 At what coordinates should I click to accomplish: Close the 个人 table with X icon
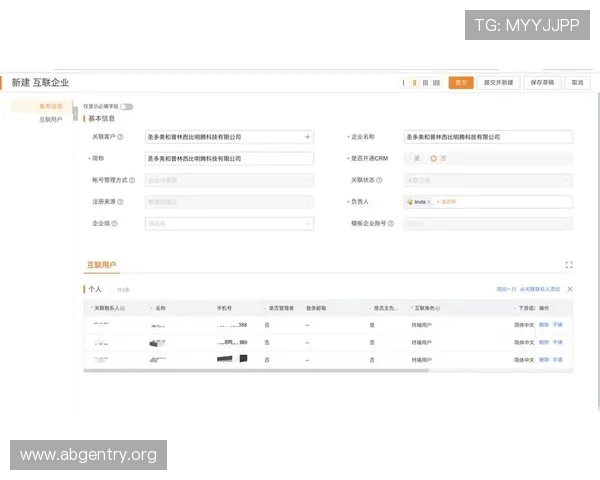coord(570,289)
